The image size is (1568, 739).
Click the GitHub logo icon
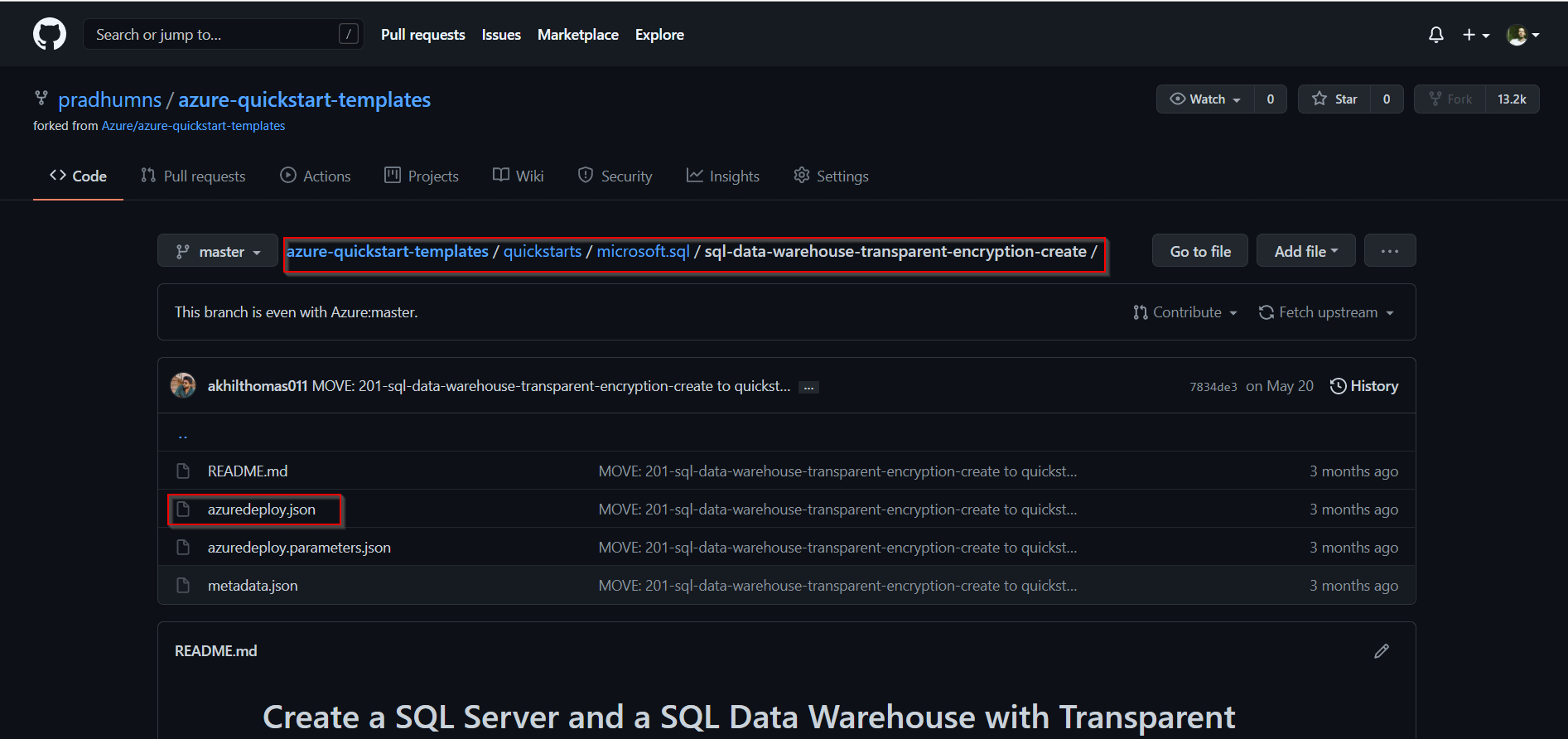50,35
